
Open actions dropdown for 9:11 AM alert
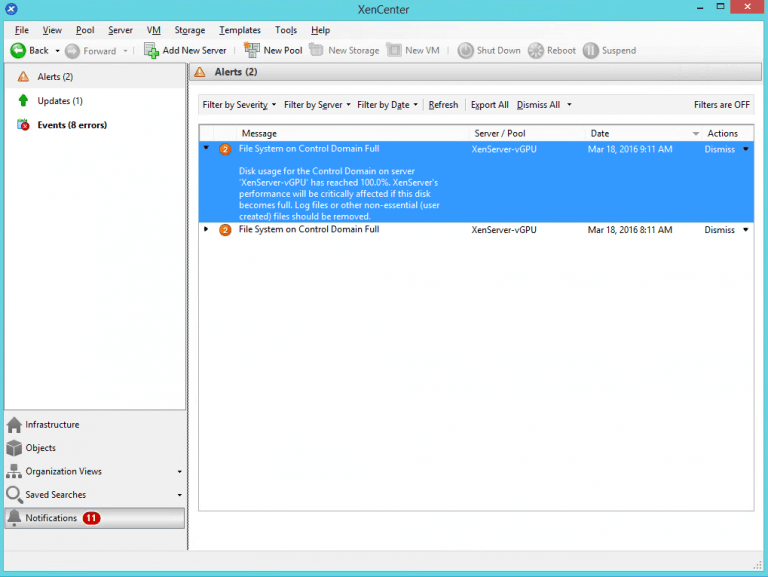click(745, 149)
